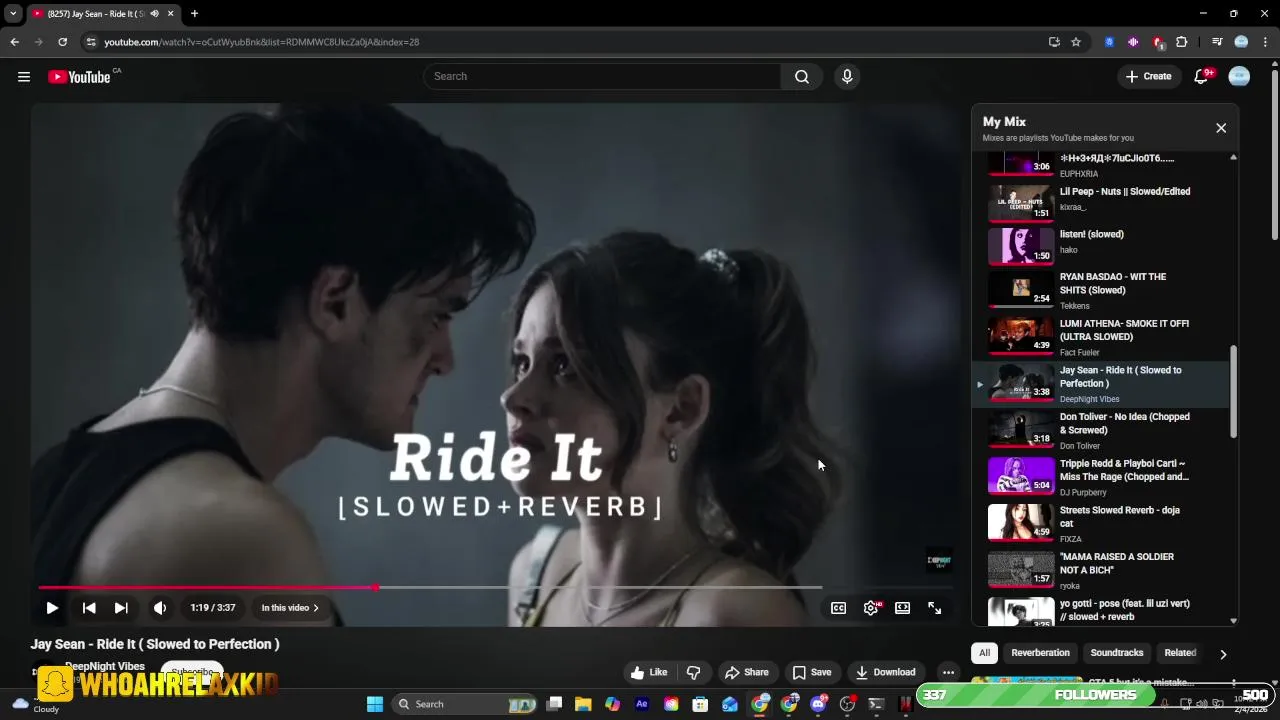Screen dimensions: 1280x720
Task: Click the browser address bar URL
Action: pyautogui.click(x=262, y=42)
